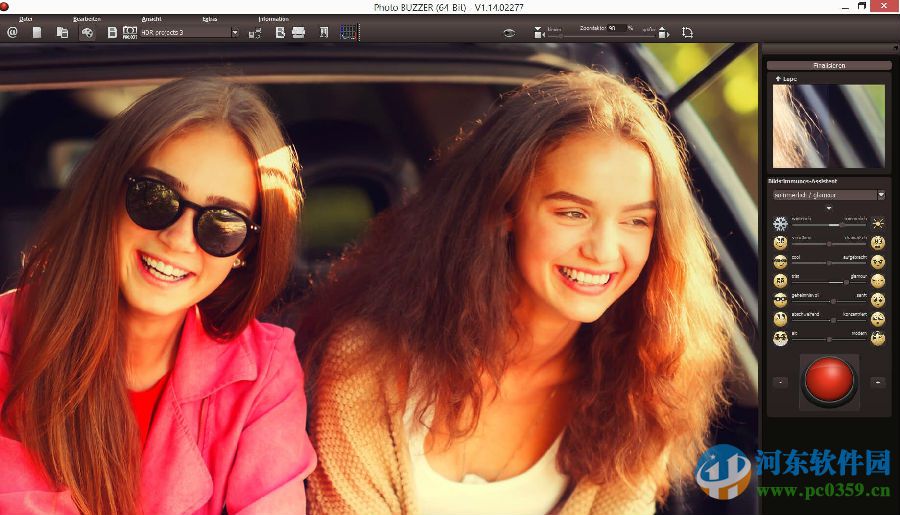This screenshot has width=900, height=515.
Task: Click the @ icon in the toolbar
Action: [x=12, y=32]
